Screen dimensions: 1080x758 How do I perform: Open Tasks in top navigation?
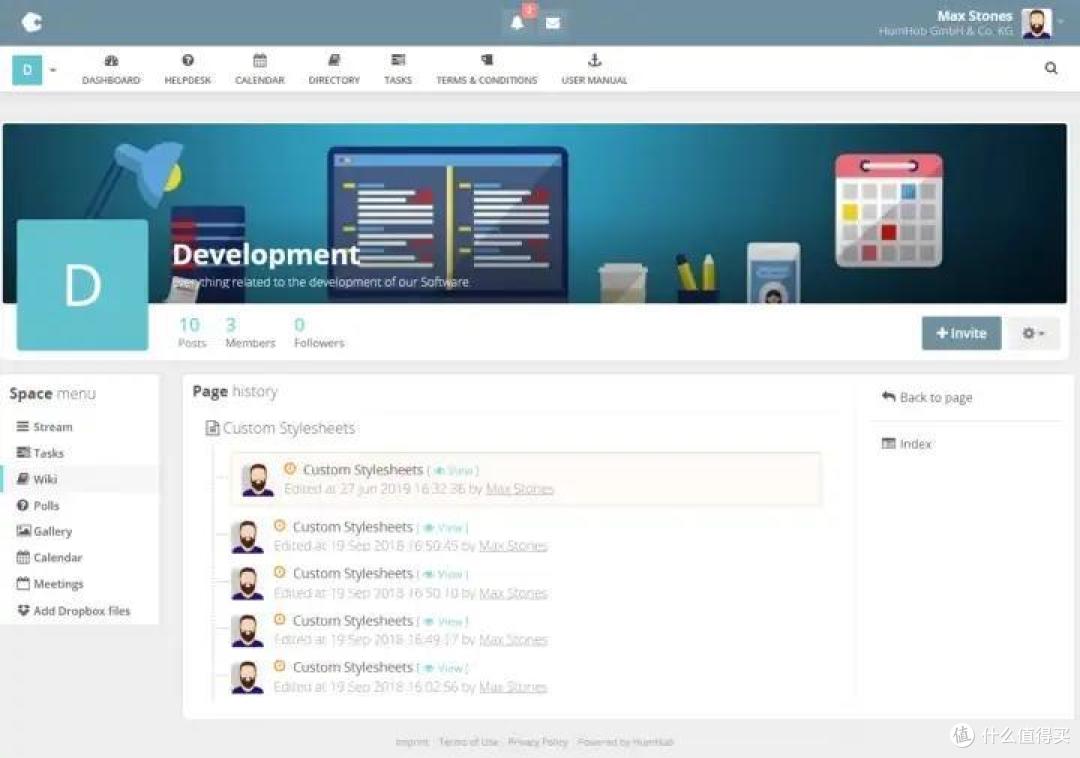coord(398,70)
